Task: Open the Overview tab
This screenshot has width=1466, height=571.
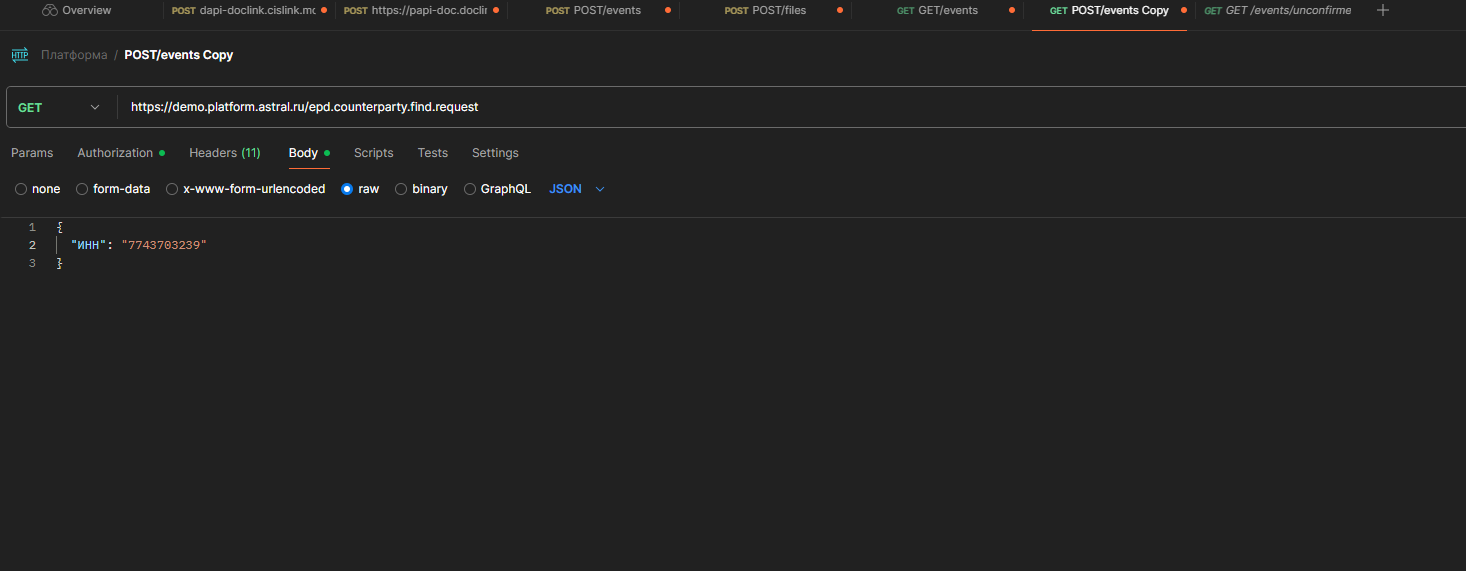Action: pyautogui.click(x=77, y=11)
